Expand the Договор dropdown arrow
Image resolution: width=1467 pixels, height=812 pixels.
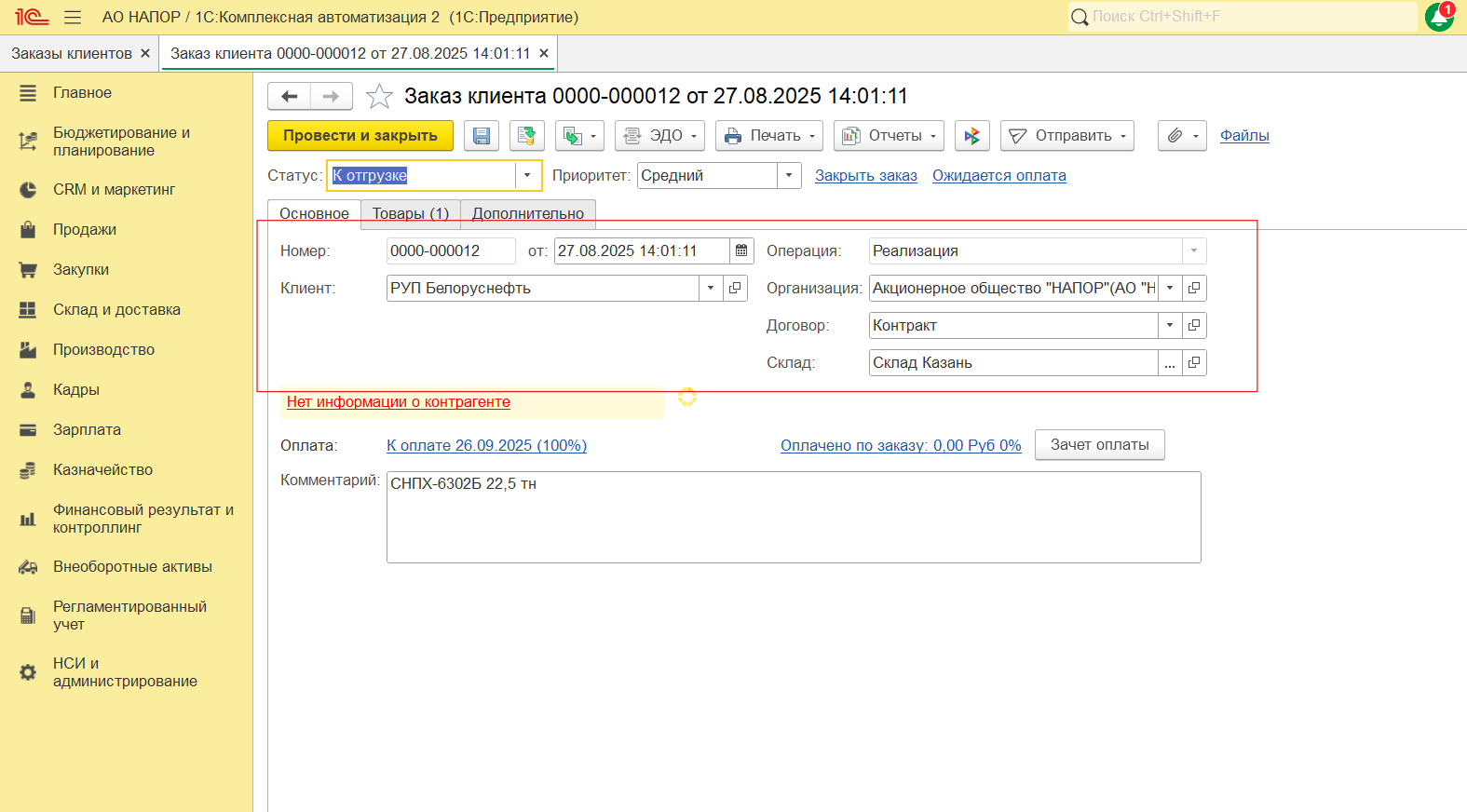1170,326
